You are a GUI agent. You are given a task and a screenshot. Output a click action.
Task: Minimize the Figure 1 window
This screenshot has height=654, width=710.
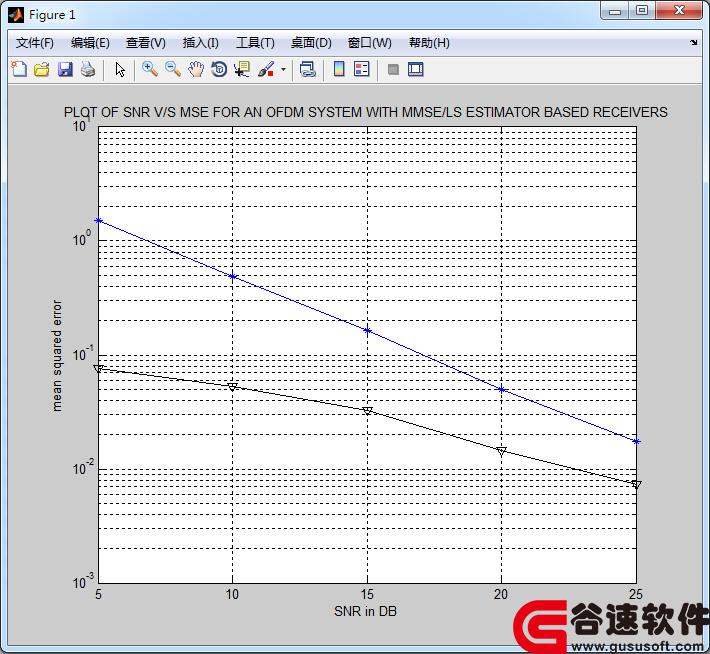[615, 11]
